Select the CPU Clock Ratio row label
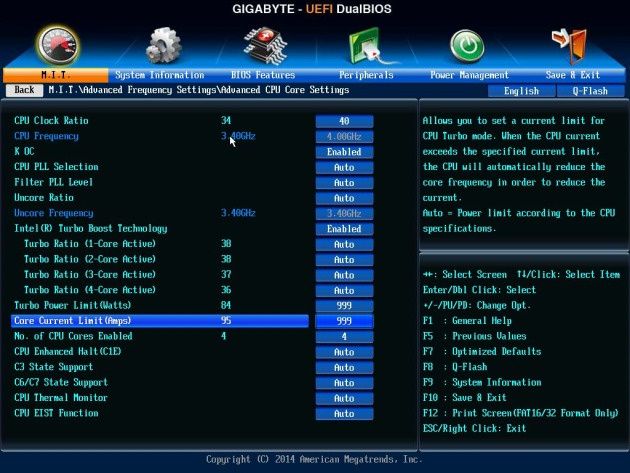The image size is (630, 473). pos(51,121)
